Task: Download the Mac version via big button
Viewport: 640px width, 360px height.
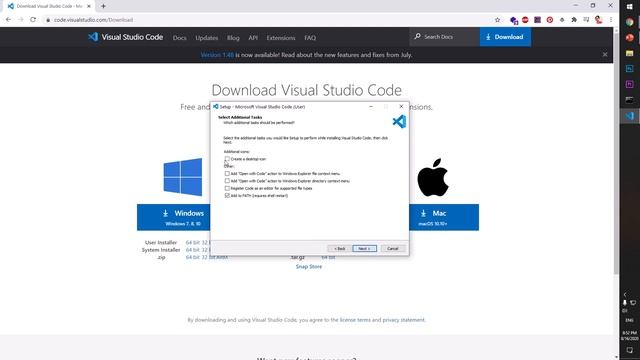Action: 444,217
